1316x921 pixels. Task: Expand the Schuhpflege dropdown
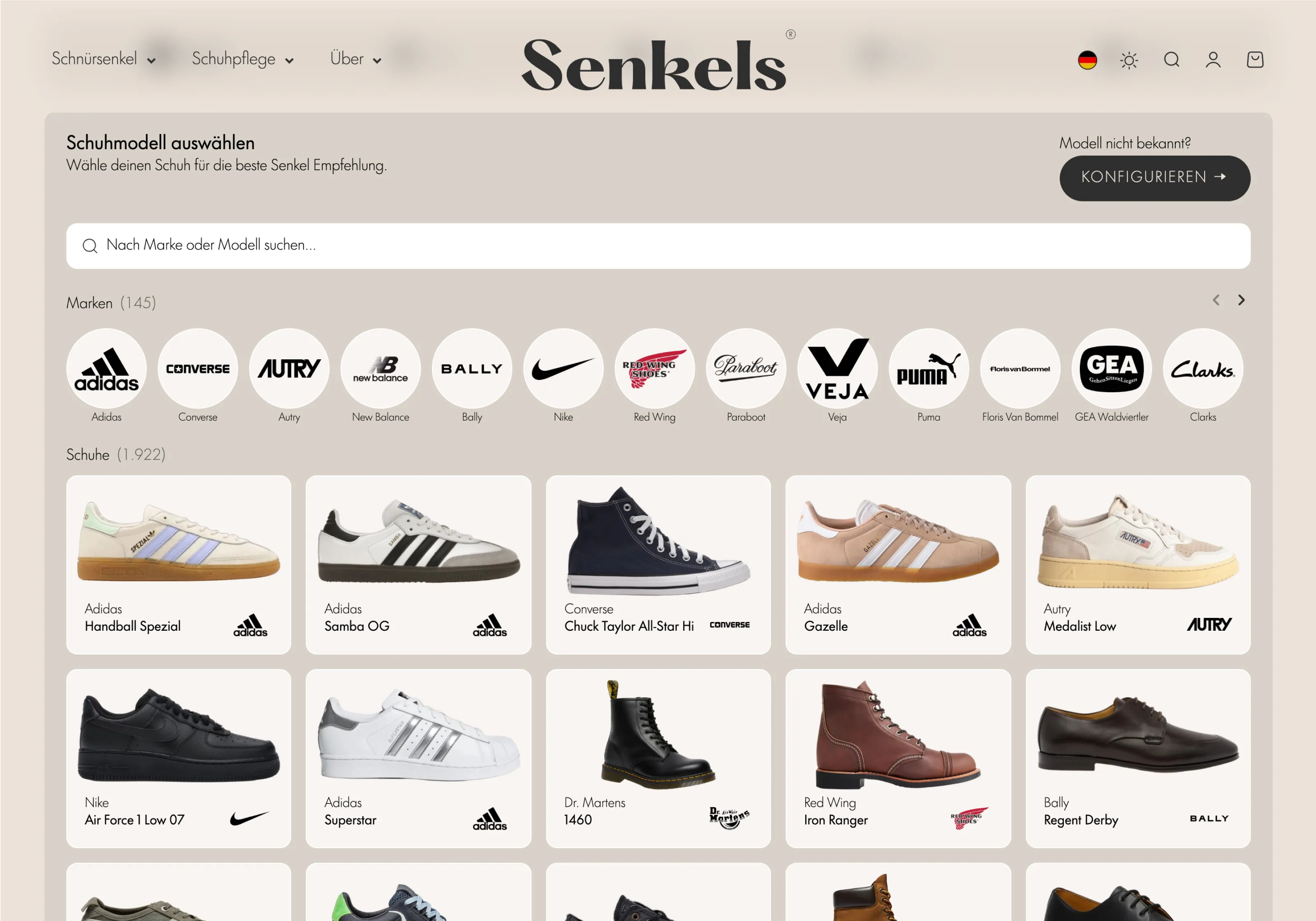click(x=243, y=59)
